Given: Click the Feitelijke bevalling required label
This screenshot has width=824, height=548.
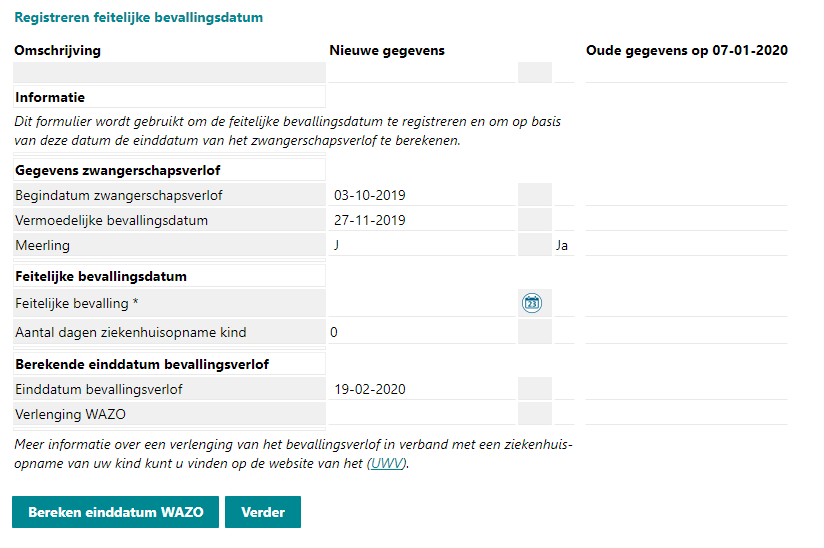Looking at the screenshot, I should pos(77,303).
